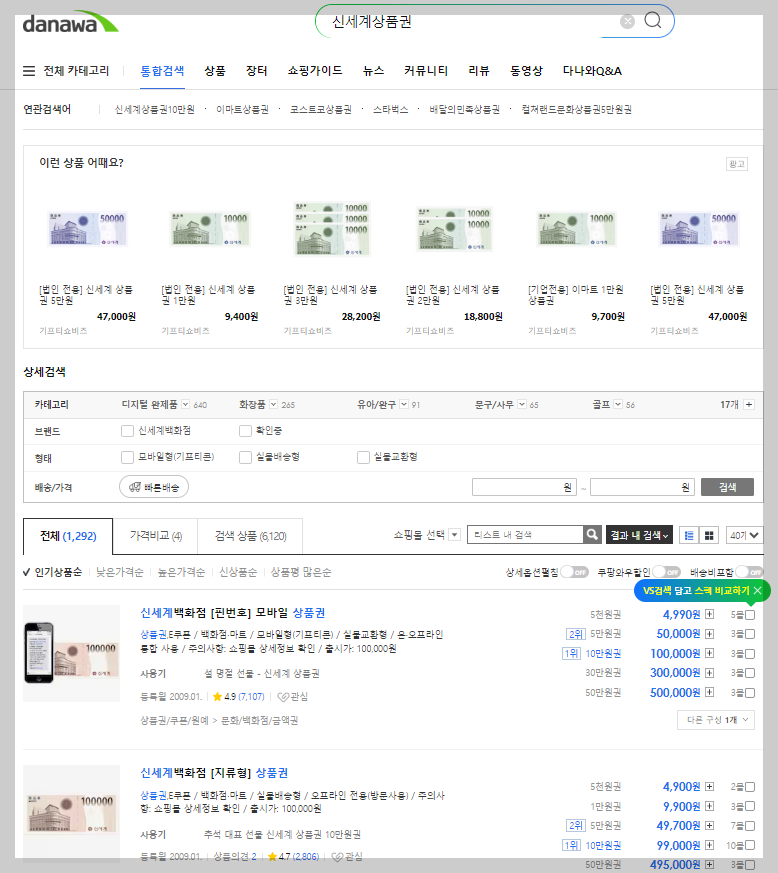Image resolution: width=778 pixels, height=873 pixels.
Task: Tick the 5몰 compare checkbox for 4,990원
Action: coord(750,615)
